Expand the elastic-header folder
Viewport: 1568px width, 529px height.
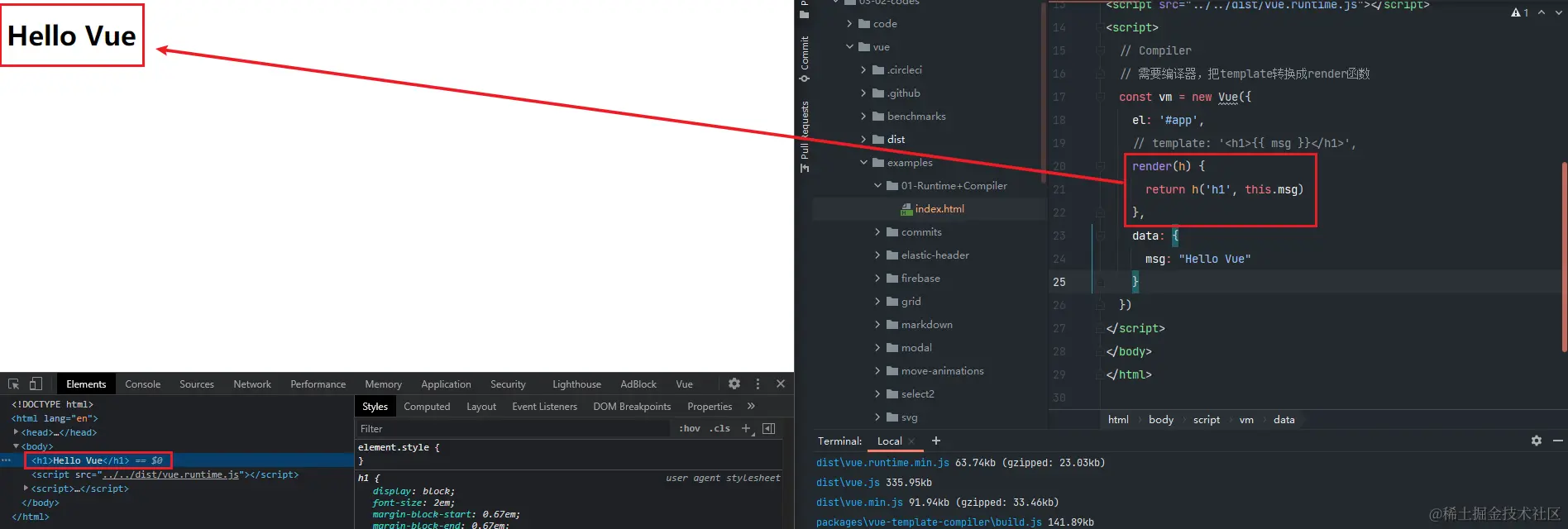click(x=877, y=255)
